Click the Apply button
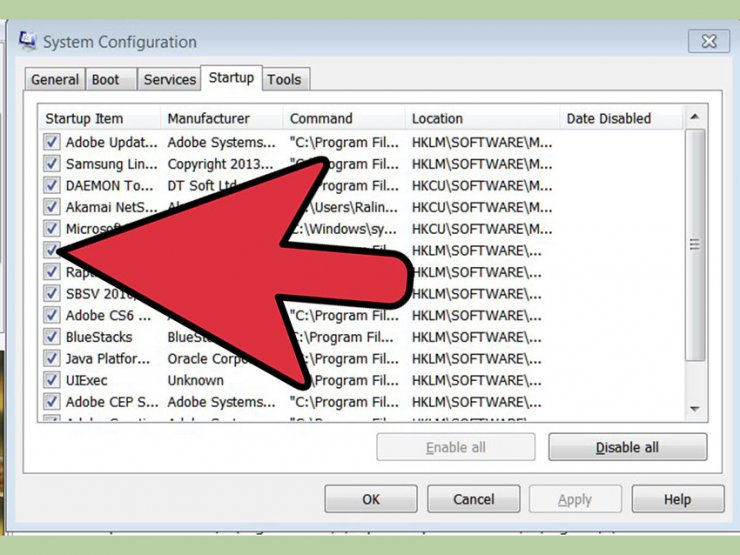 point(575,499)
